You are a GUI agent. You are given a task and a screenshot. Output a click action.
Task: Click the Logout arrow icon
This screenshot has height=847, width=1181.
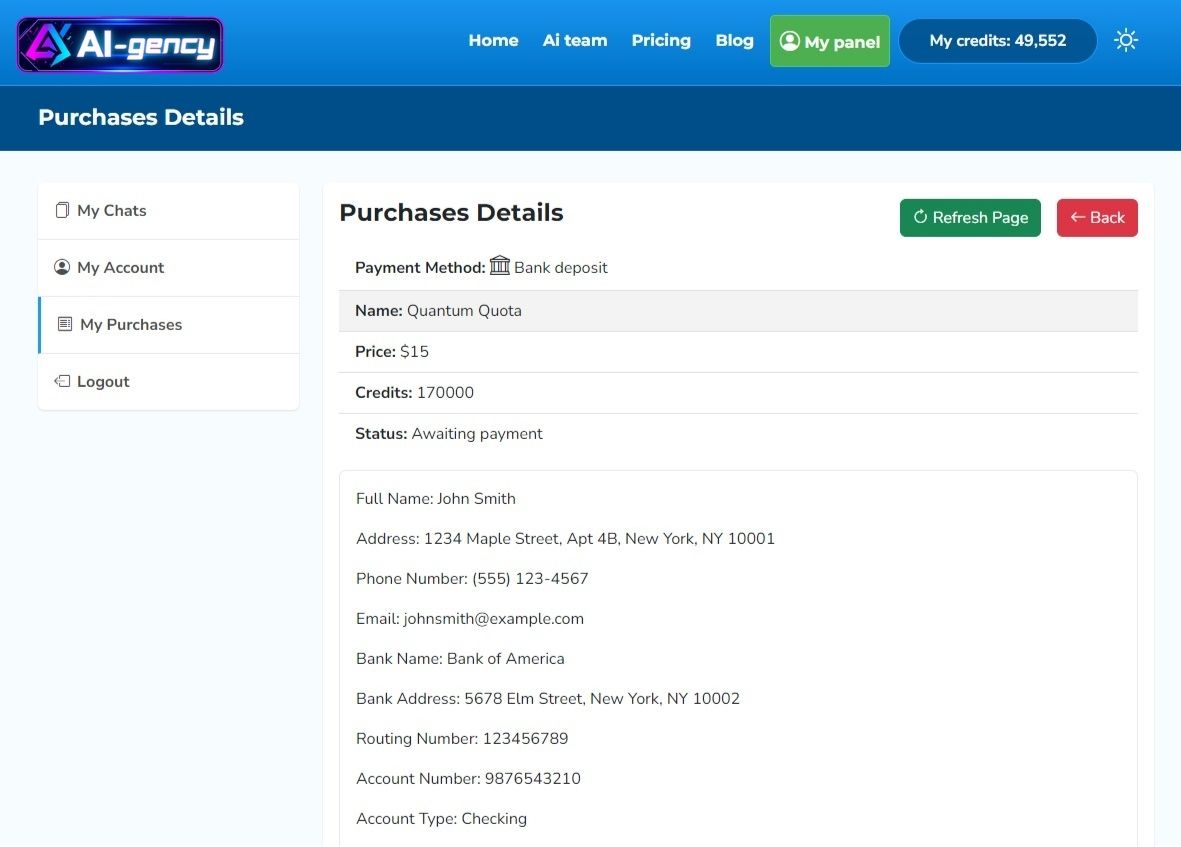pyautogui.click(x=62, y=381)
